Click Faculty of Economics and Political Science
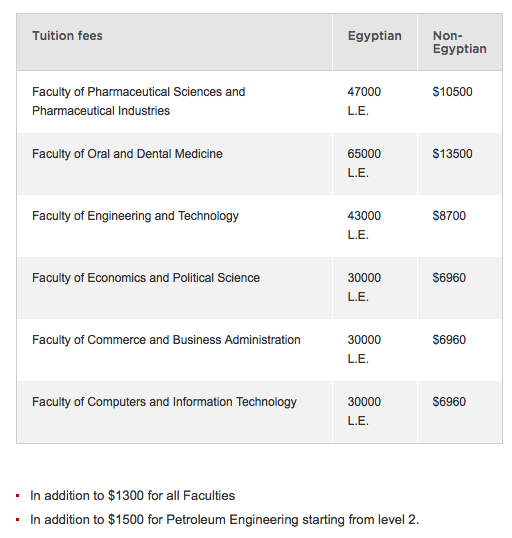 click(146, 278)
